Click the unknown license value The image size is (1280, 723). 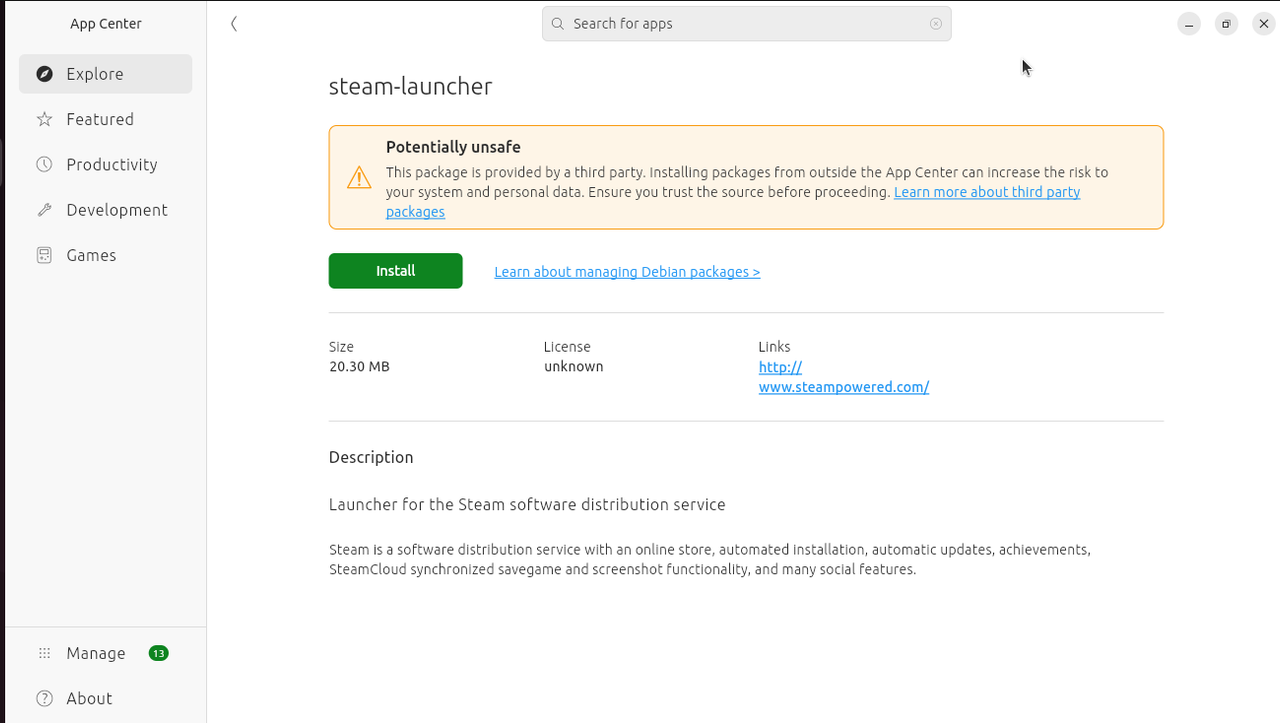pyautogui.click(x=574, y=367)
